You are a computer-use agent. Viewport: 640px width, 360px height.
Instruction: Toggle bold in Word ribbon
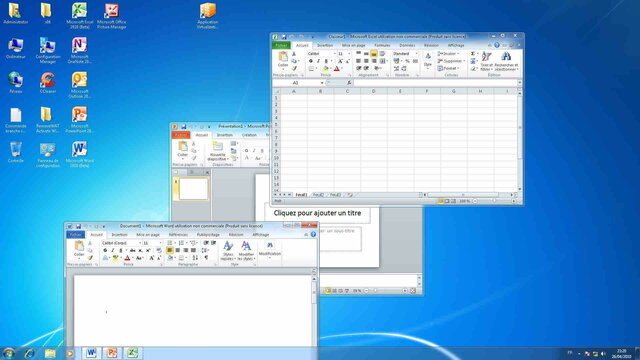105,250
